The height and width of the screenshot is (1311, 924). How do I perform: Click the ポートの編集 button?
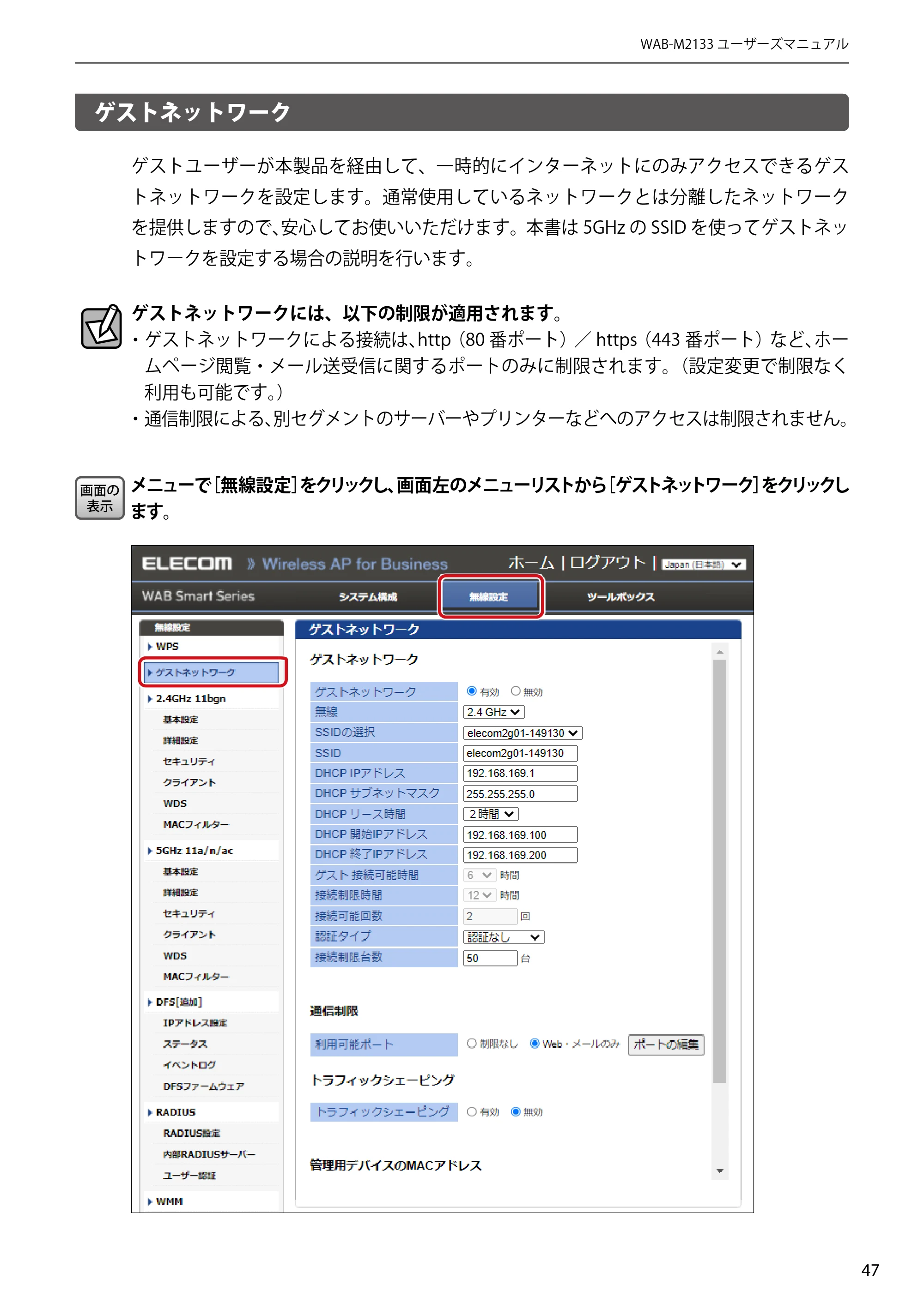666,1045
